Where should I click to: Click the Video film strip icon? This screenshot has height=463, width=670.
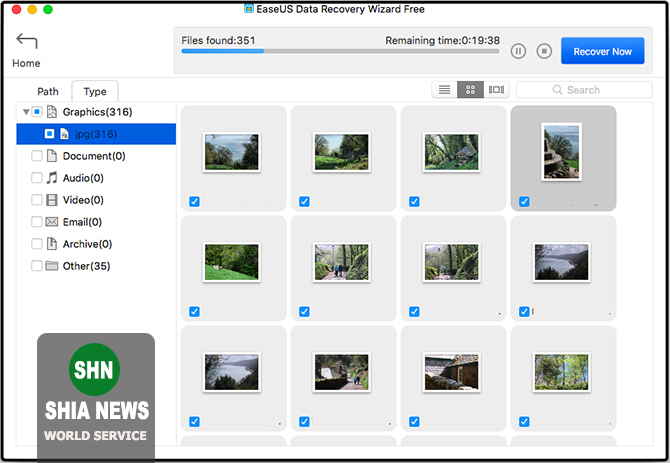[x=52, y=200]
